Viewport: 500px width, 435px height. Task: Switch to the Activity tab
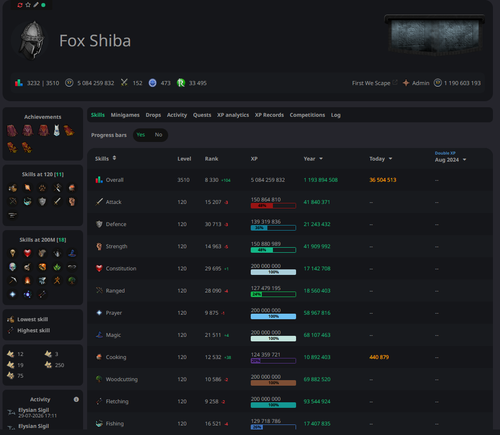(177, 115)
